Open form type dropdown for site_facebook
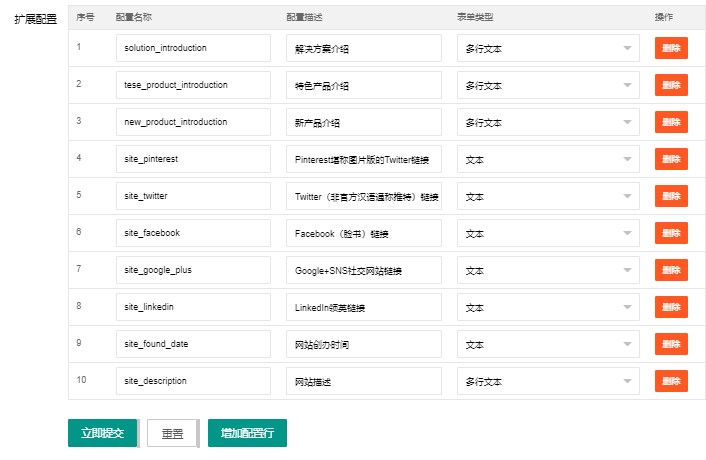 [548, 233]
